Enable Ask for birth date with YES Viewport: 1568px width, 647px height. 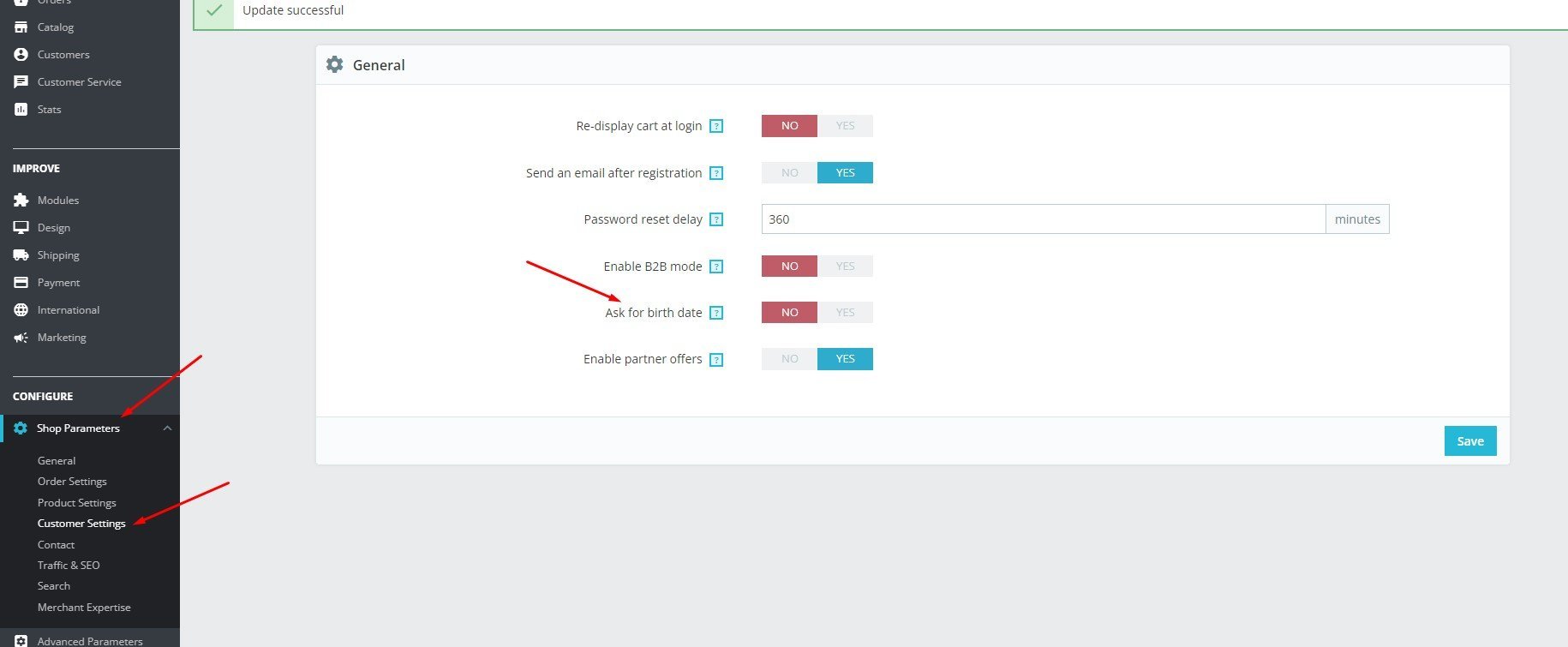click(845, 313)
